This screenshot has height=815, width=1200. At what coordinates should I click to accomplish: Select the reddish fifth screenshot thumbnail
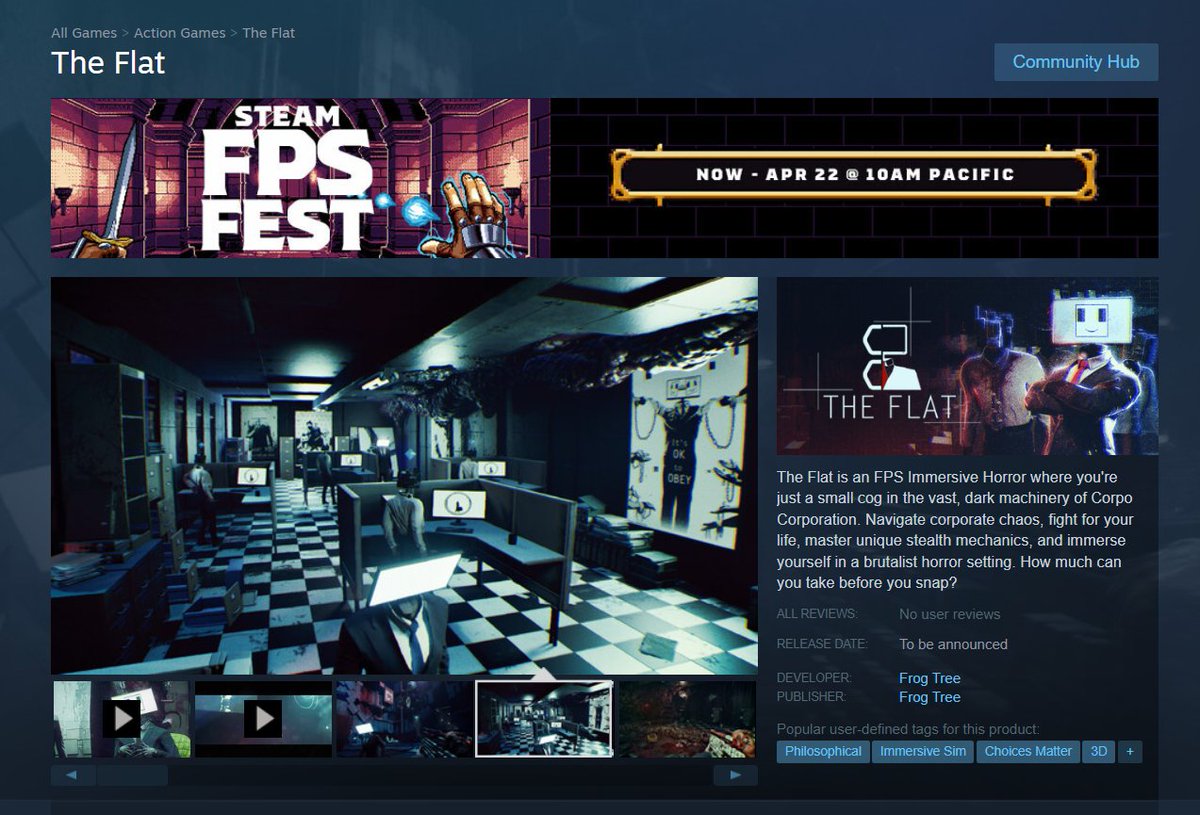[687, 719]
